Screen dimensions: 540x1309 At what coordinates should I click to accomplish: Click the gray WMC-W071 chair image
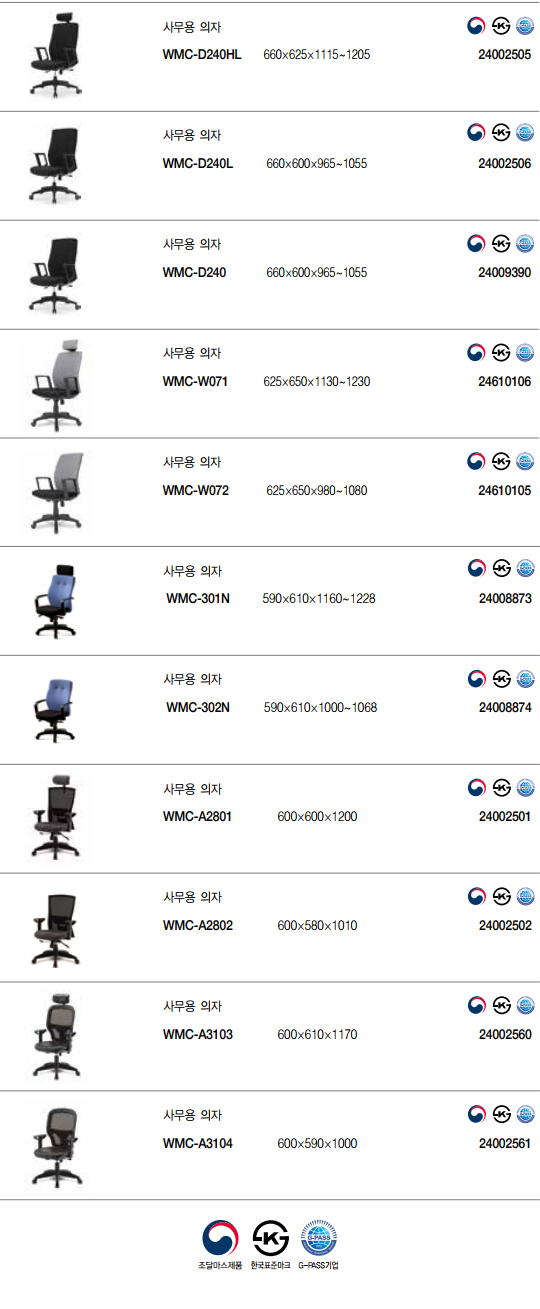click(55, 383)
